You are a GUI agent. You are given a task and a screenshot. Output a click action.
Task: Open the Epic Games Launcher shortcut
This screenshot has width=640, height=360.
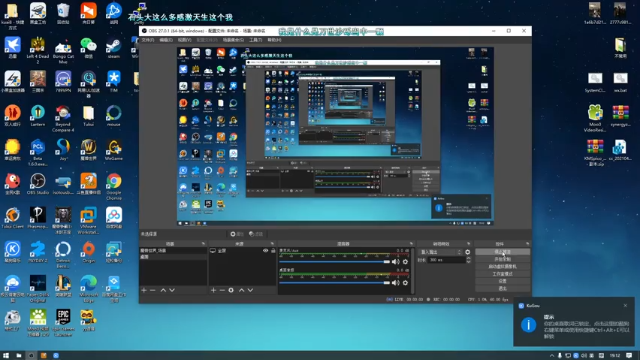coord(63,322)
